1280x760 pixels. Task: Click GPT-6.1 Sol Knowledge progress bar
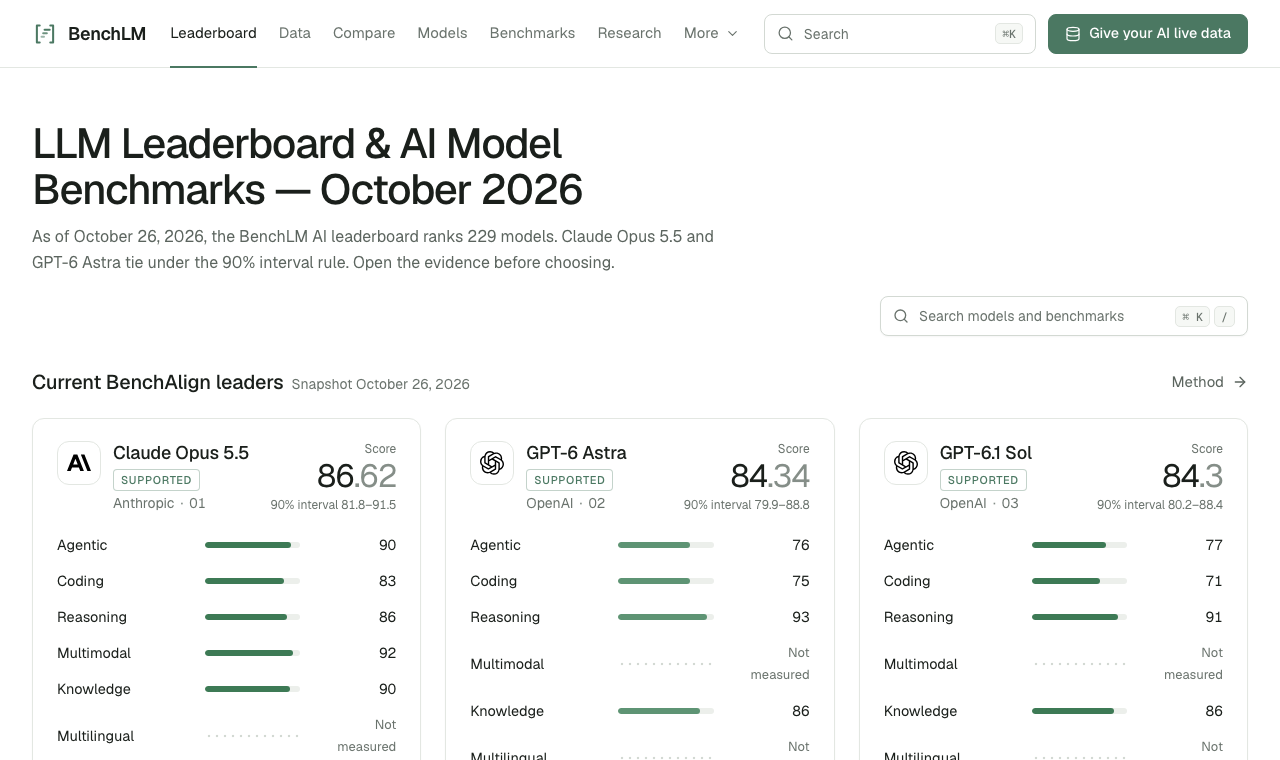[x=1079, y=711]
